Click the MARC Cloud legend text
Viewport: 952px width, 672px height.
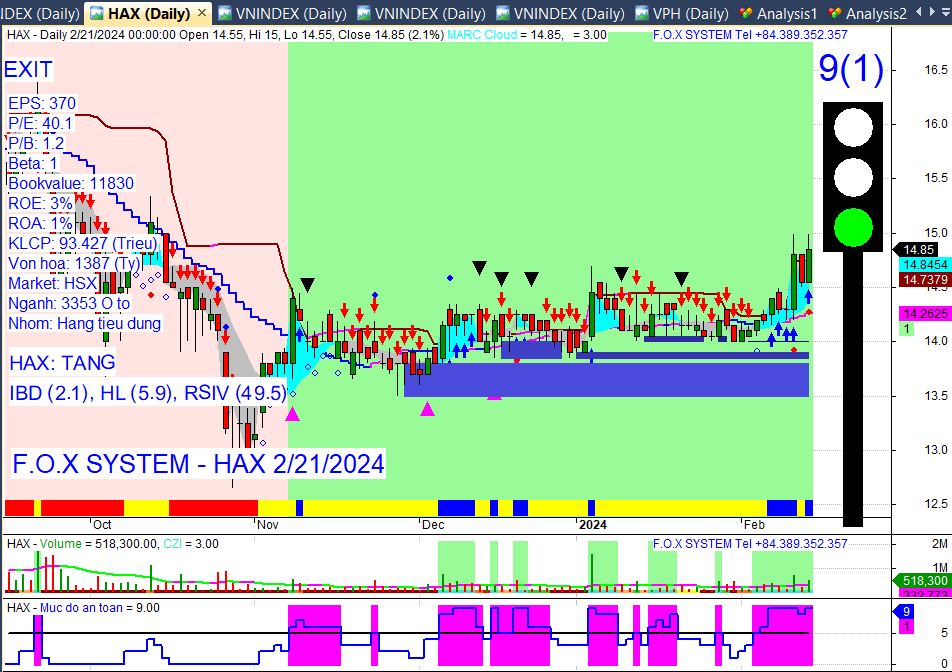pyautogui.click(x=482, y=35)
